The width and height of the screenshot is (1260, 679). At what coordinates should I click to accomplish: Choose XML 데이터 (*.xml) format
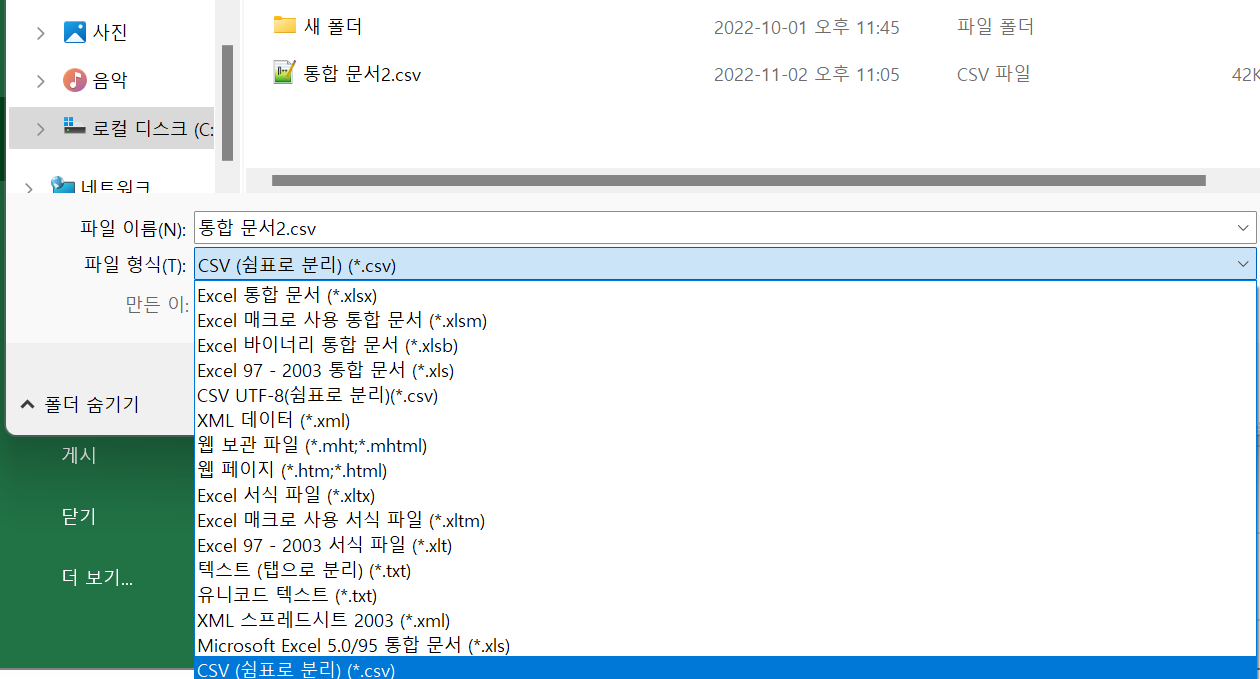[x=725, y=420]
